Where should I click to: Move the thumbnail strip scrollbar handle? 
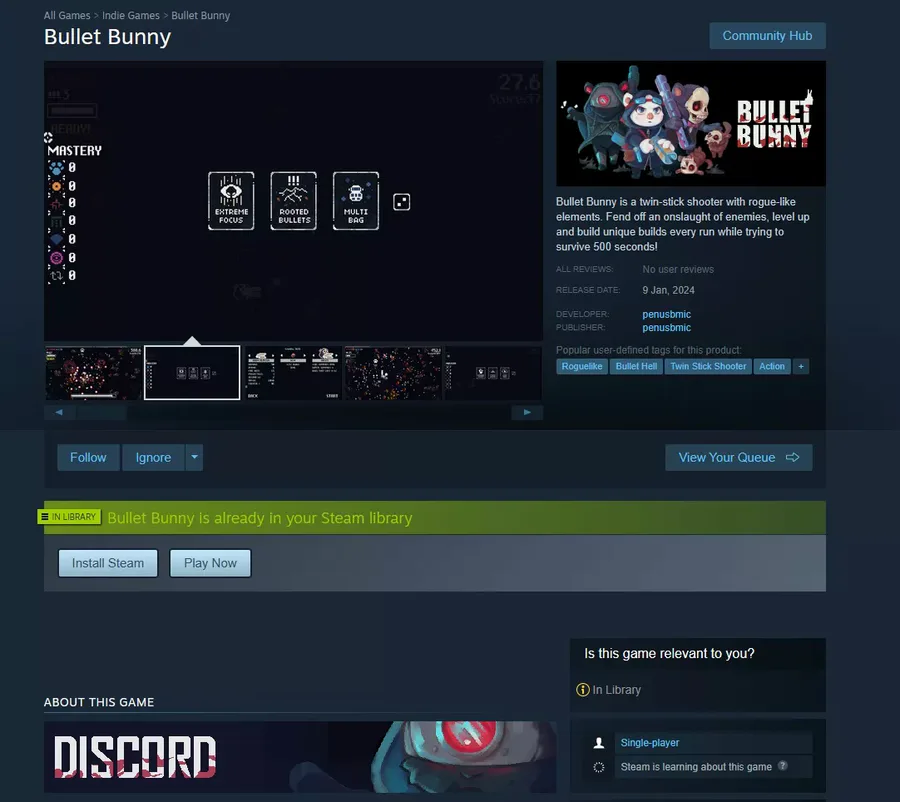point(101,412)
